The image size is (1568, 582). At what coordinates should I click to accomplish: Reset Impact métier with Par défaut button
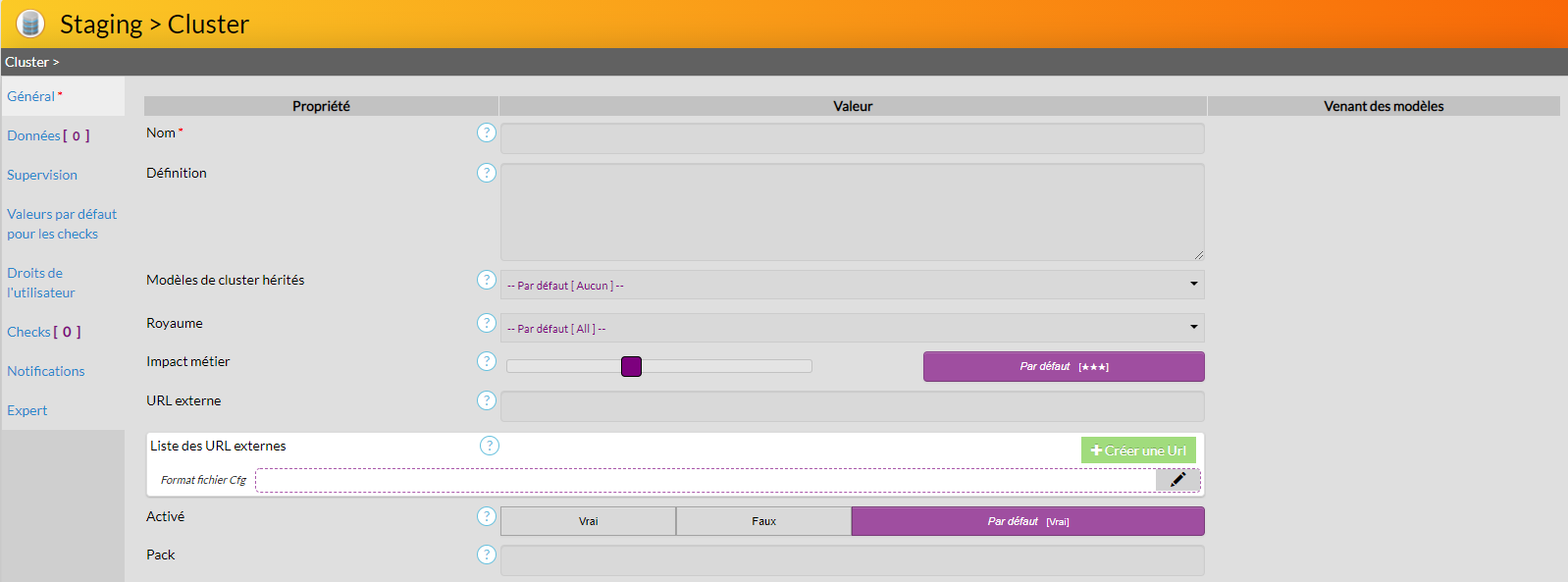1064,366
